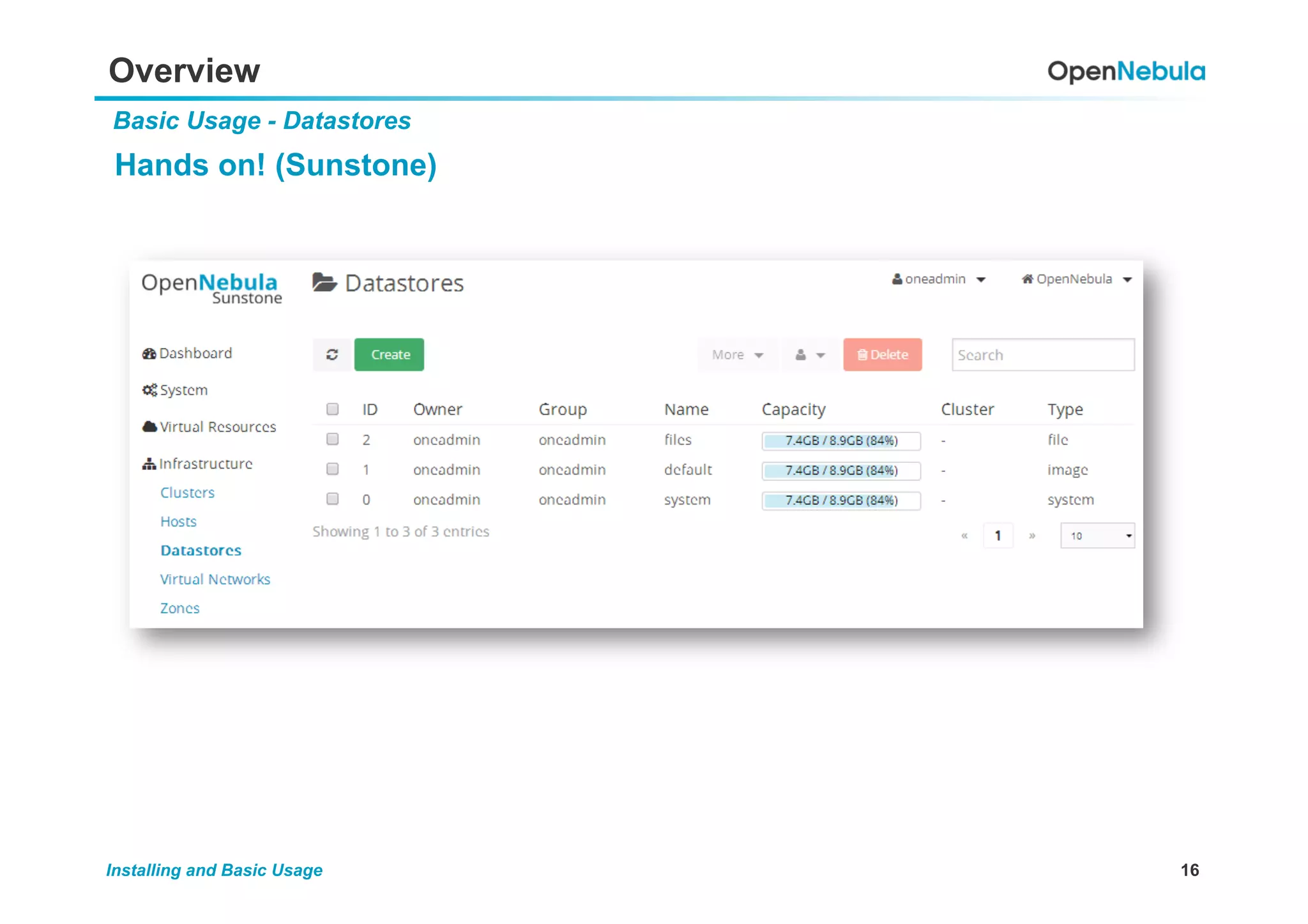
Task: Click the Infrastructure hierarchy icon
Action: pos(149,464)
